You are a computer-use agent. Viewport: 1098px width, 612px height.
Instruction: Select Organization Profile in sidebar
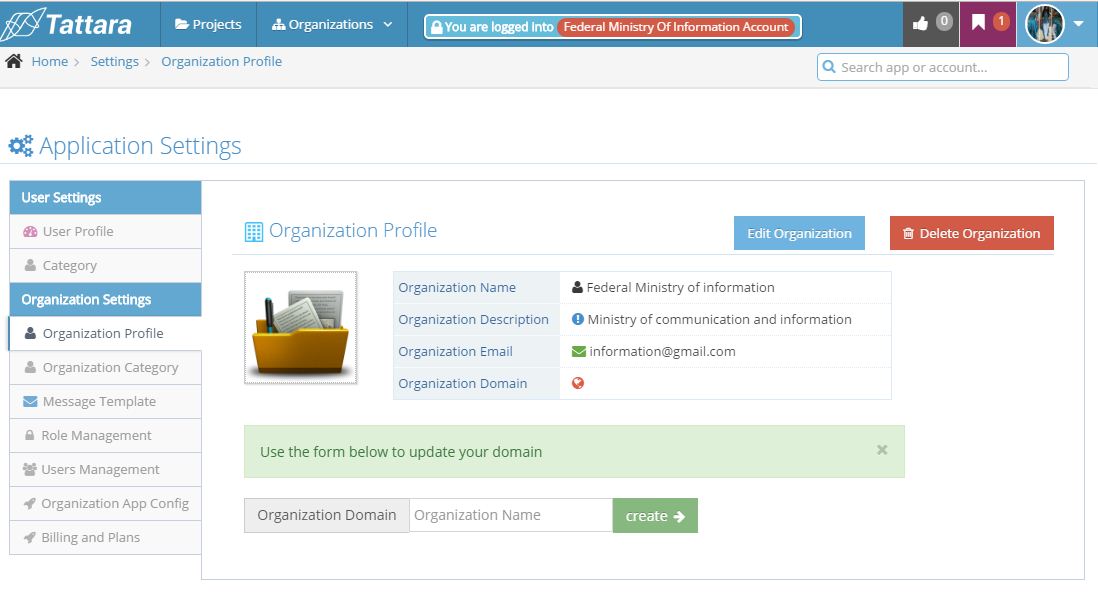pyautogui.click(x=106, y=333)
